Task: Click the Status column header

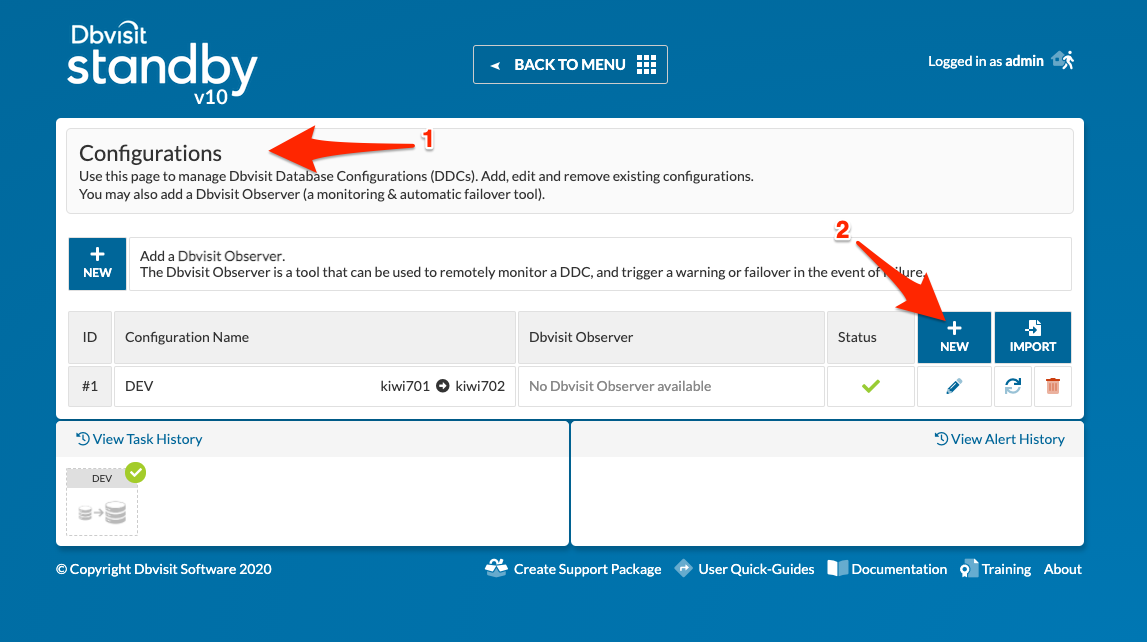Action: (870, 337)
